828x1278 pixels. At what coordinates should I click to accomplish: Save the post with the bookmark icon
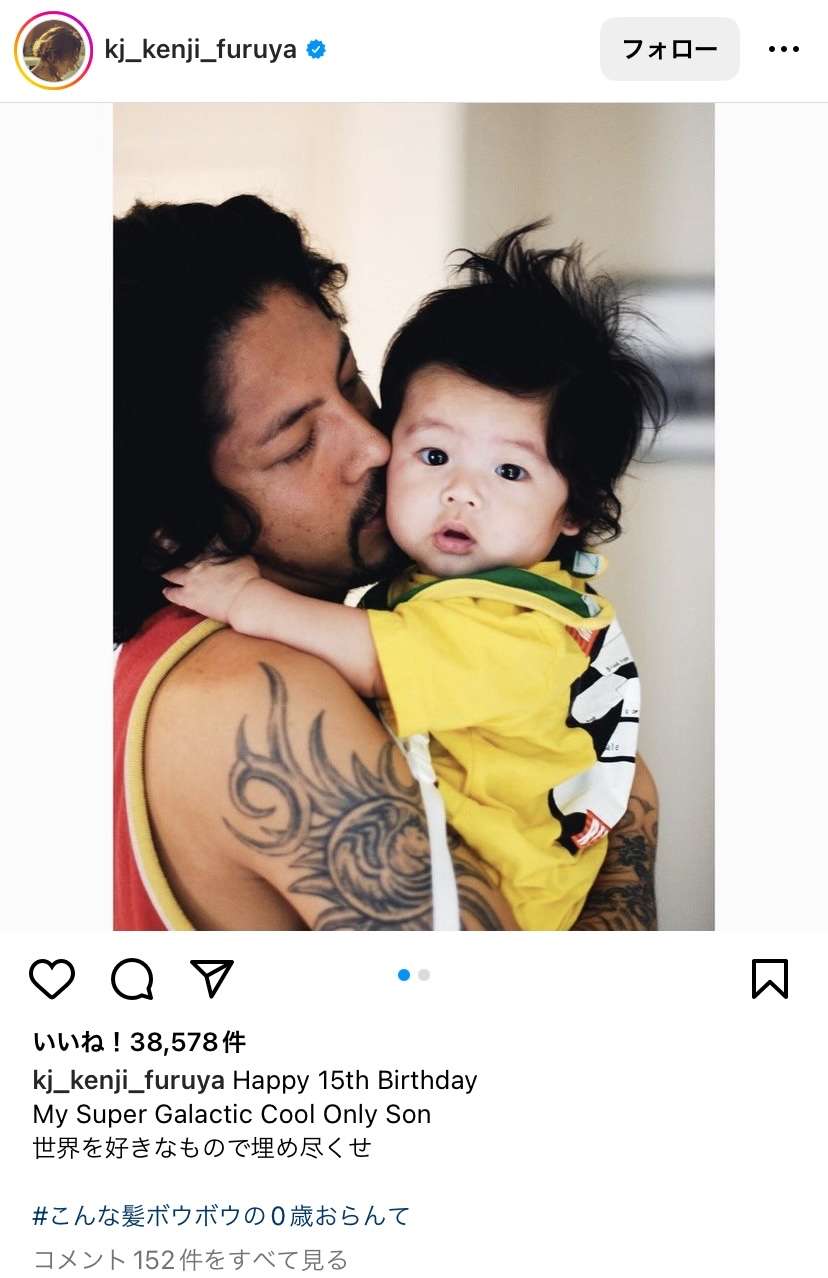pyautogui.click(x=770, y=979)
